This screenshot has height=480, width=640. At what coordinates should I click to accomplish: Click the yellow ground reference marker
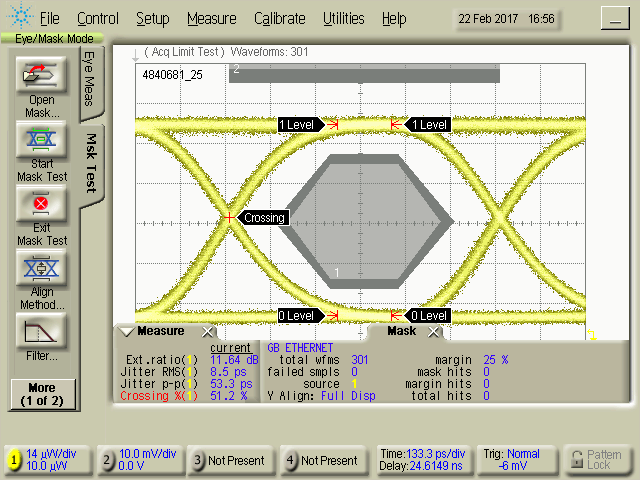(x=592, y=334)
